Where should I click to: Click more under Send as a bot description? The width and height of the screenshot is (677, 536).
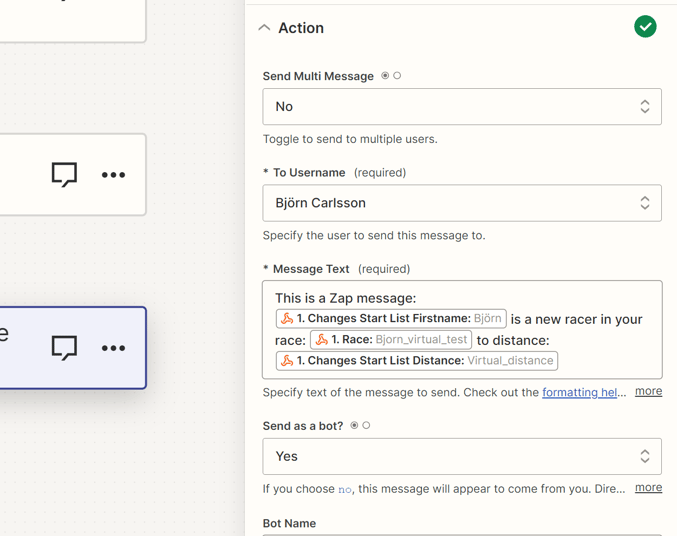pyautogui.click(x=649, y=488)
